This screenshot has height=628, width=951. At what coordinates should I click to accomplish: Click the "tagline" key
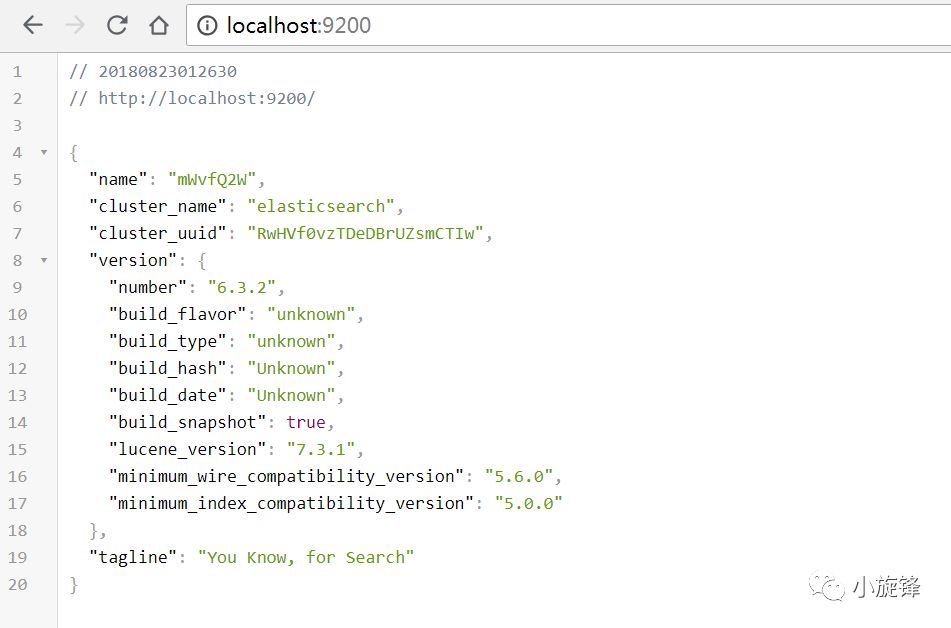tap(133, 558)
